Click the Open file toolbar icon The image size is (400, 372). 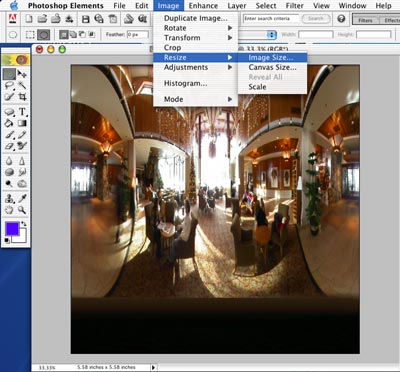tap(42, 19)
